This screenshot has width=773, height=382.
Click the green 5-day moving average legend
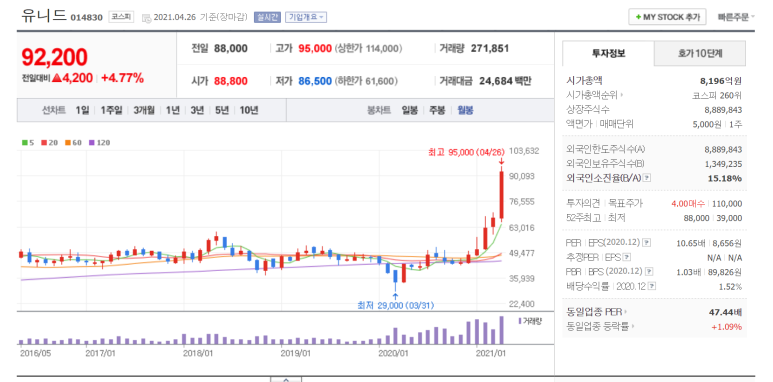(28, 142)
